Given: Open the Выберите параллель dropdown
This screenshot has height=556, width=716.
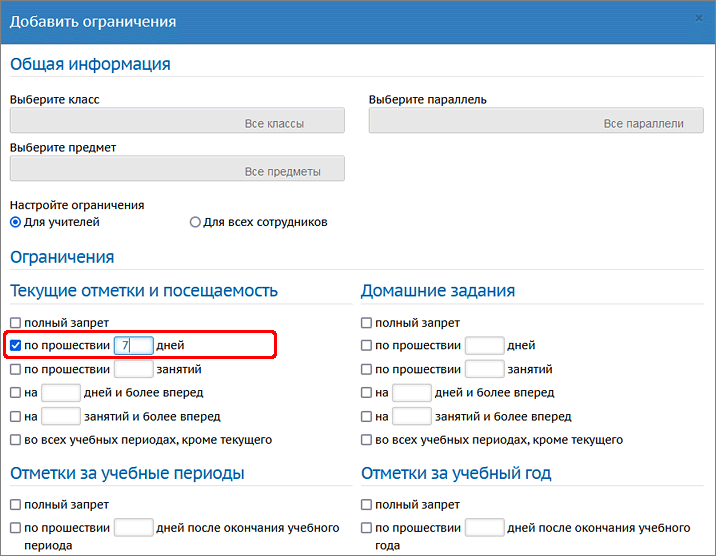Looking at the screenshot, I should tap(529, 121).
